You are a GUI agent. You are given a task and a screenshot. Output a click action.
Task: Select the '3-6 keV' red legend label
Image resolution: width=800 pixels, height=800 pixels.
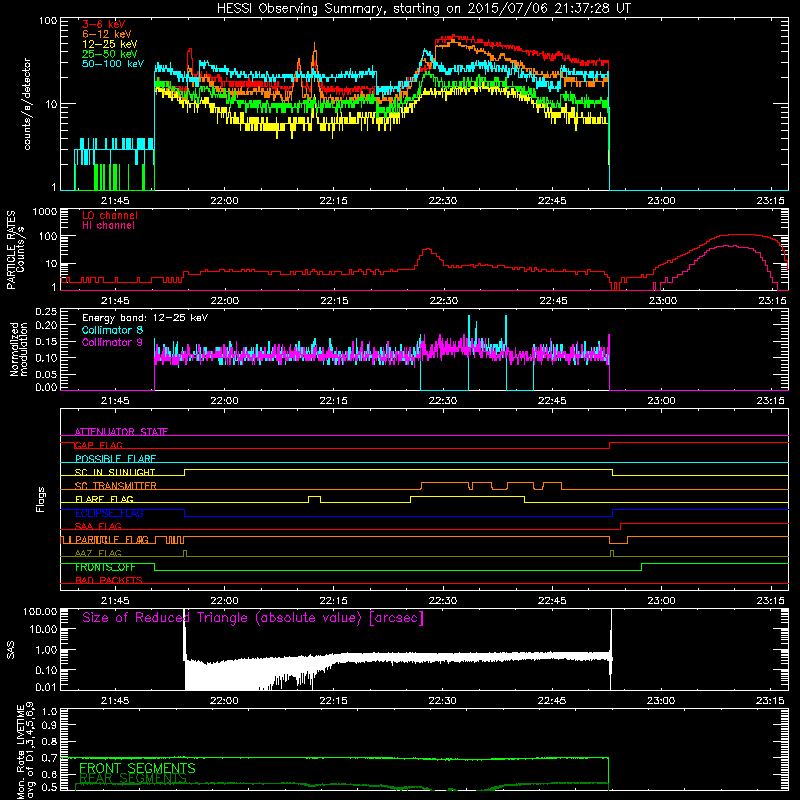click(104, 24)
